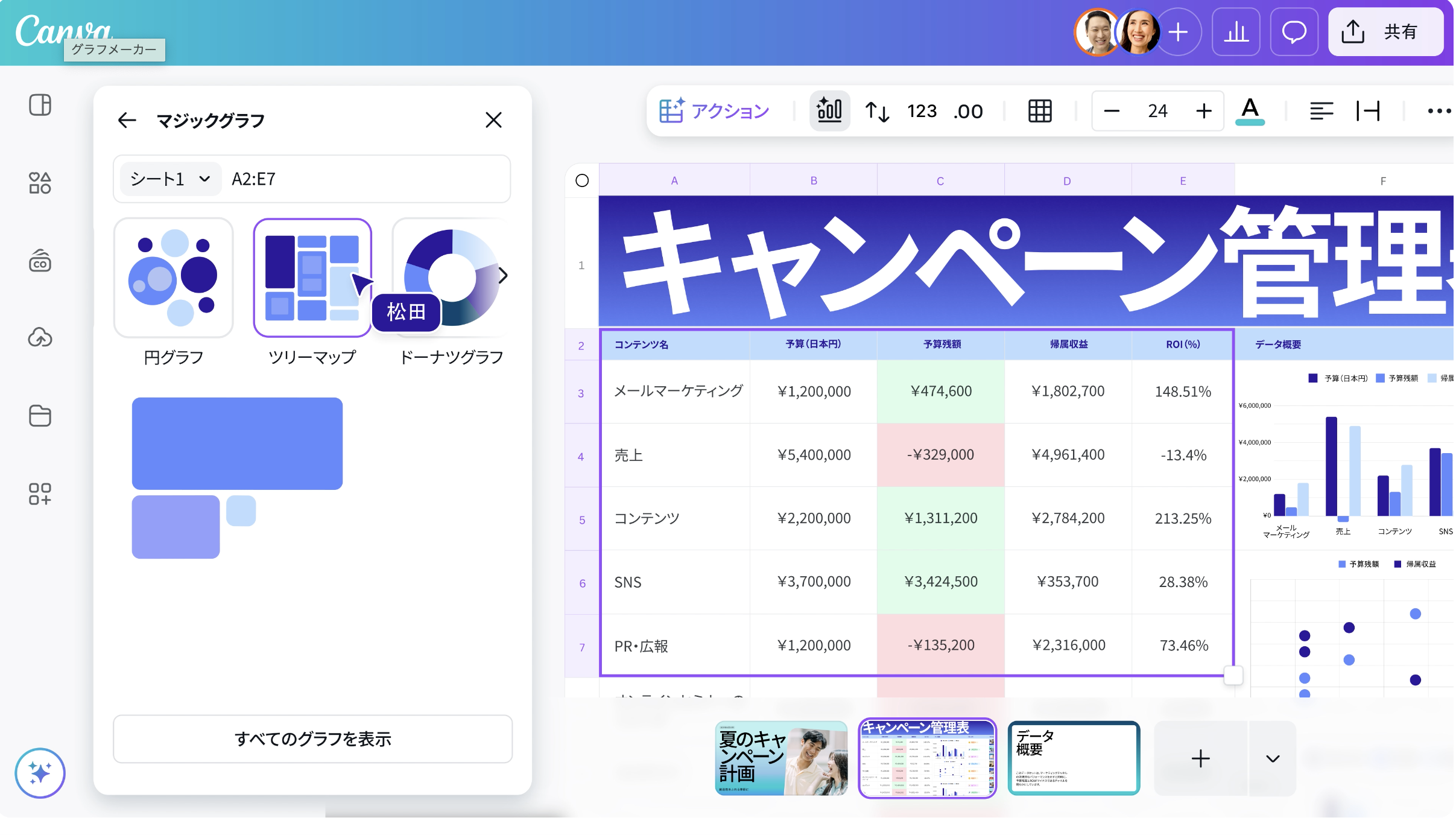Image resolution: width=1456 pixels, height=835 pixels.
Task: Click the table borders grid icon
Action: pyautogui.click(x=1040, y=111)
